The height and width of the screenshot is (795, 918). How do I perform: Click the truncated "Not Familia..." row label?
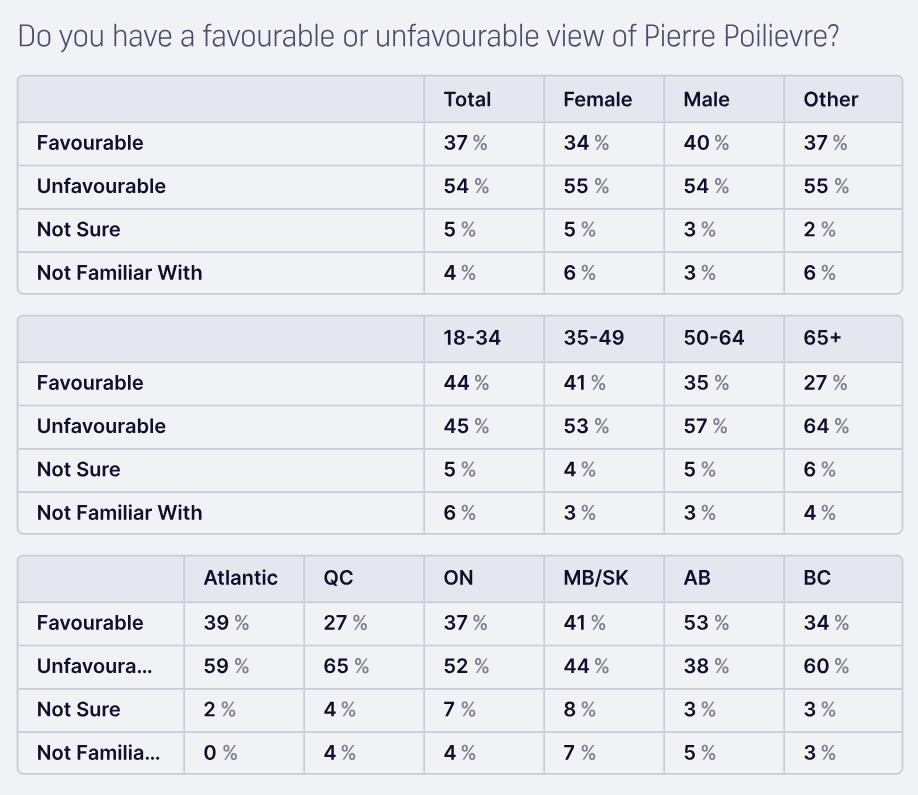click(x=98, y=753)
